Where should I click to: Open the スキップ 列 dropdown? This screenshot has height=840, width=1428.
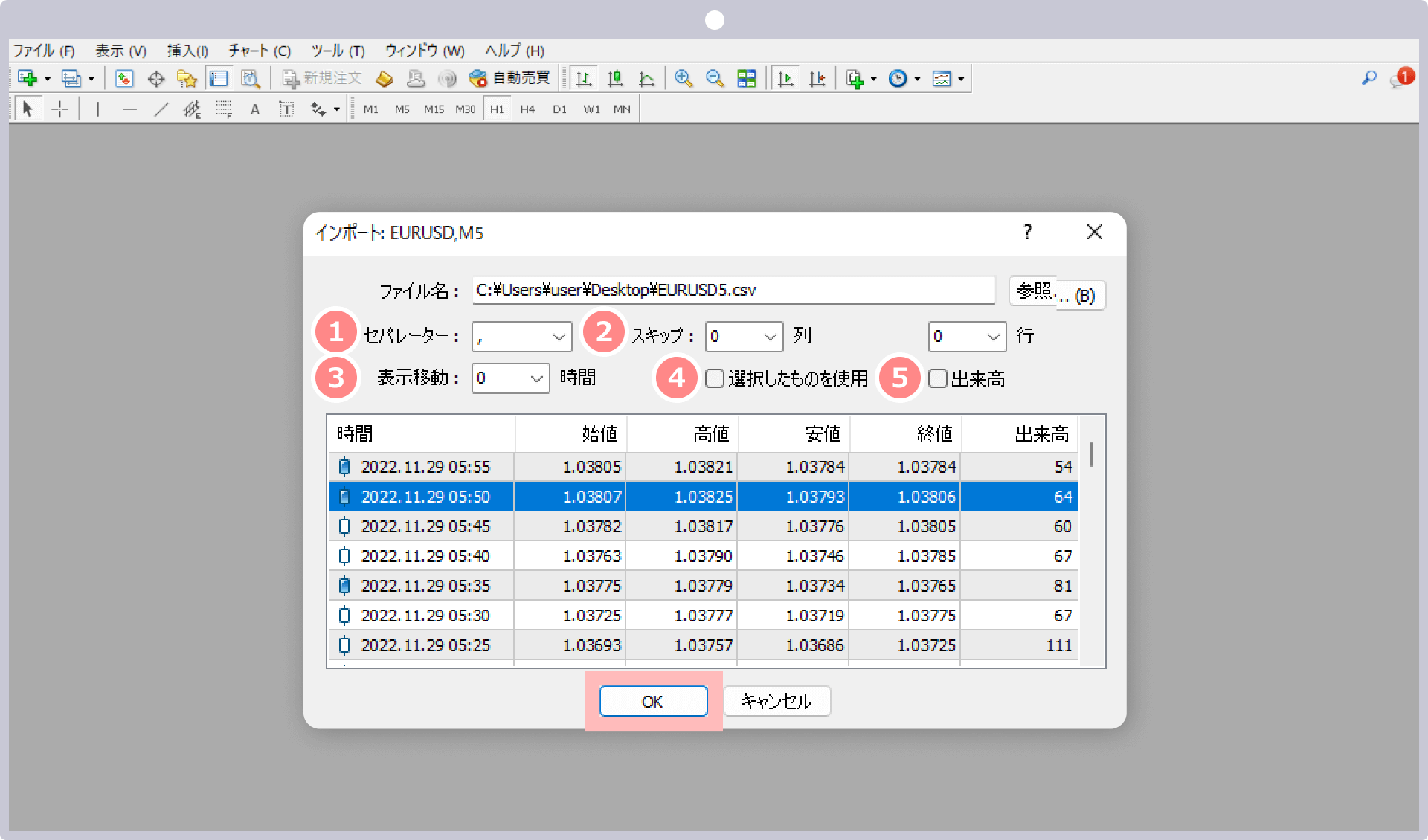(x=744, y=337)
